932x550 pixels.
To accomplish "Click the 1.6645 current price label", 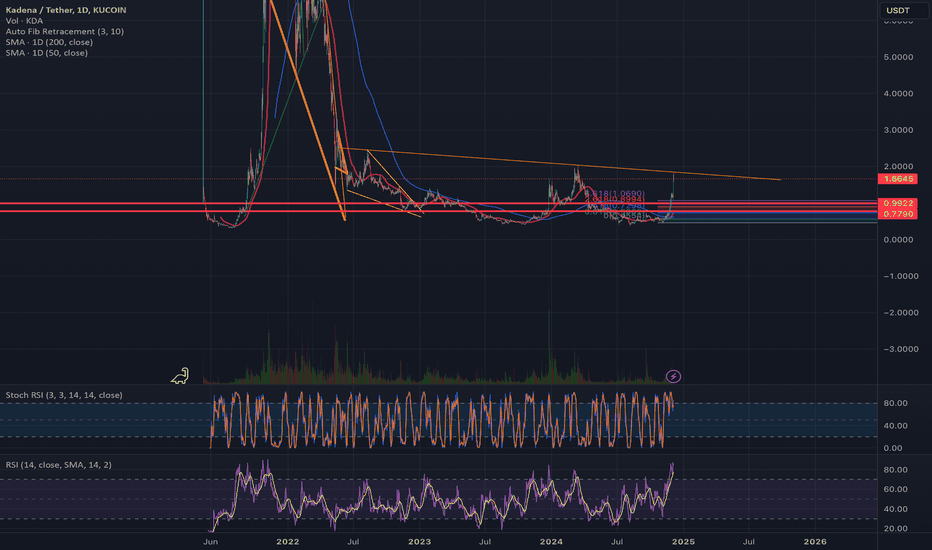I will coord(898,179).
